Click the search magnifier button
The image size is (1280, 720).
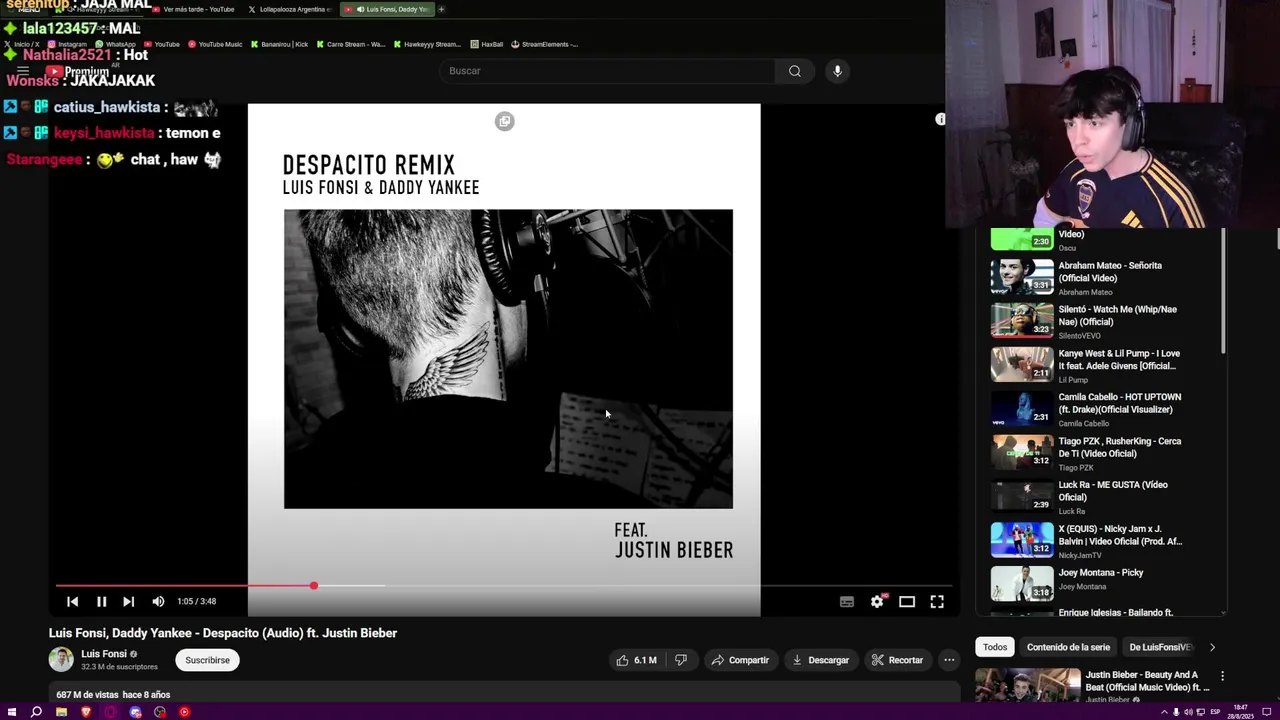[794, 71]
